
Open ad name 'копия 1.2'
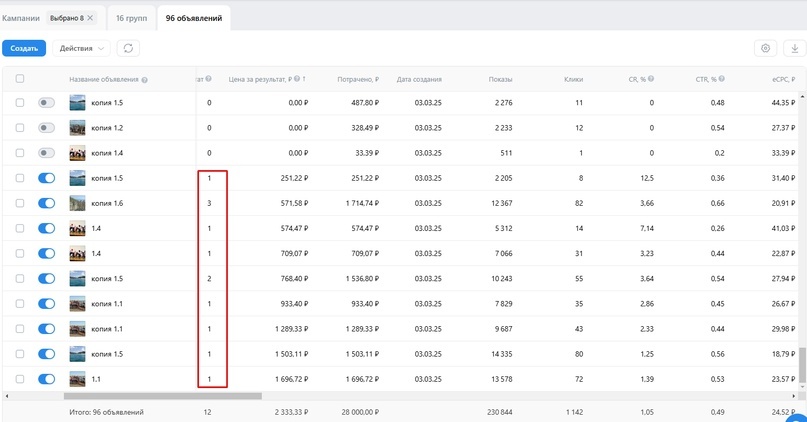107,128
